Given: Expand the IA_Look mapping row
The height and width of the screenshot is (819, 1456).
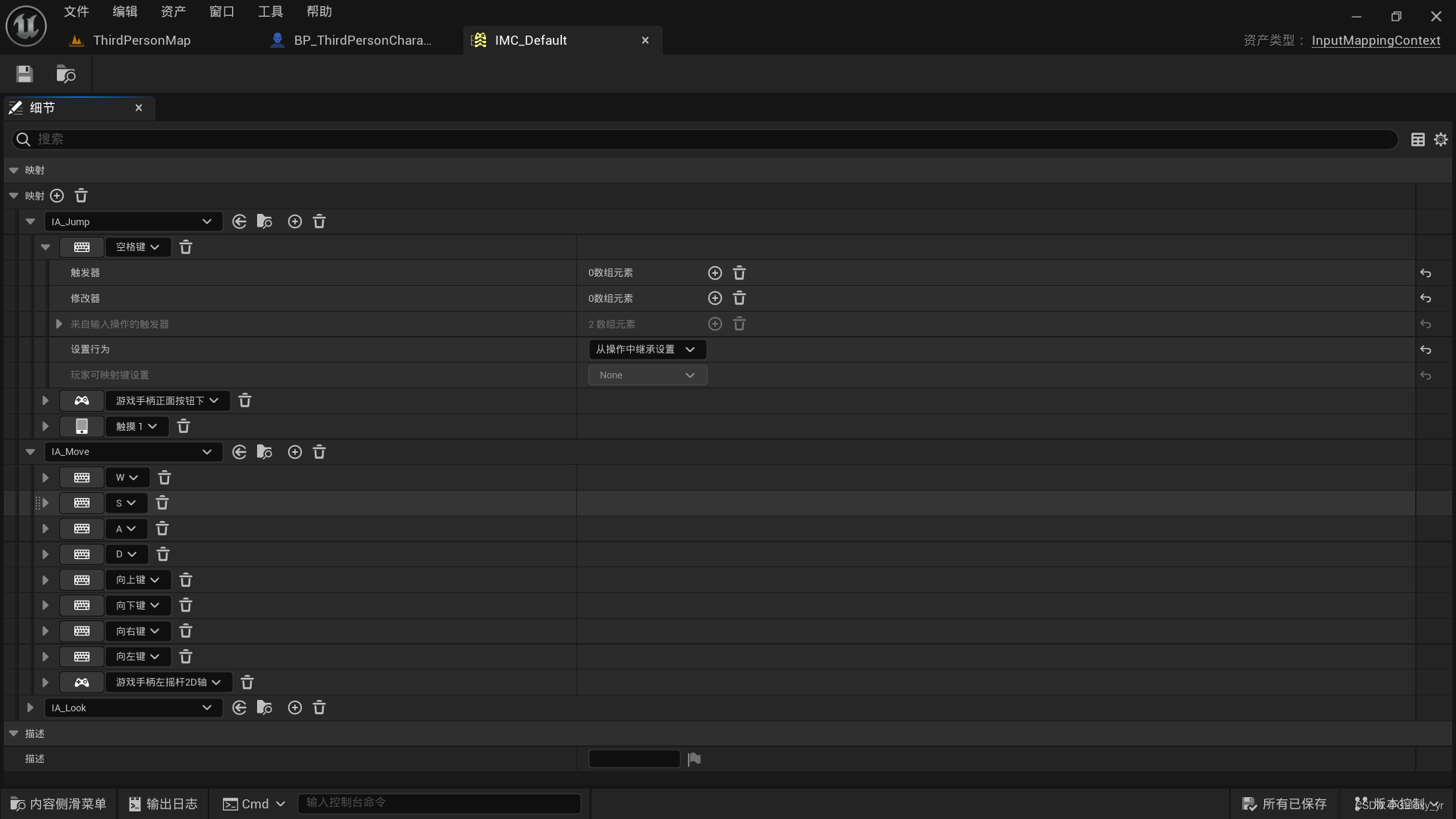Looking at the screenshot, I should [30, 708].
